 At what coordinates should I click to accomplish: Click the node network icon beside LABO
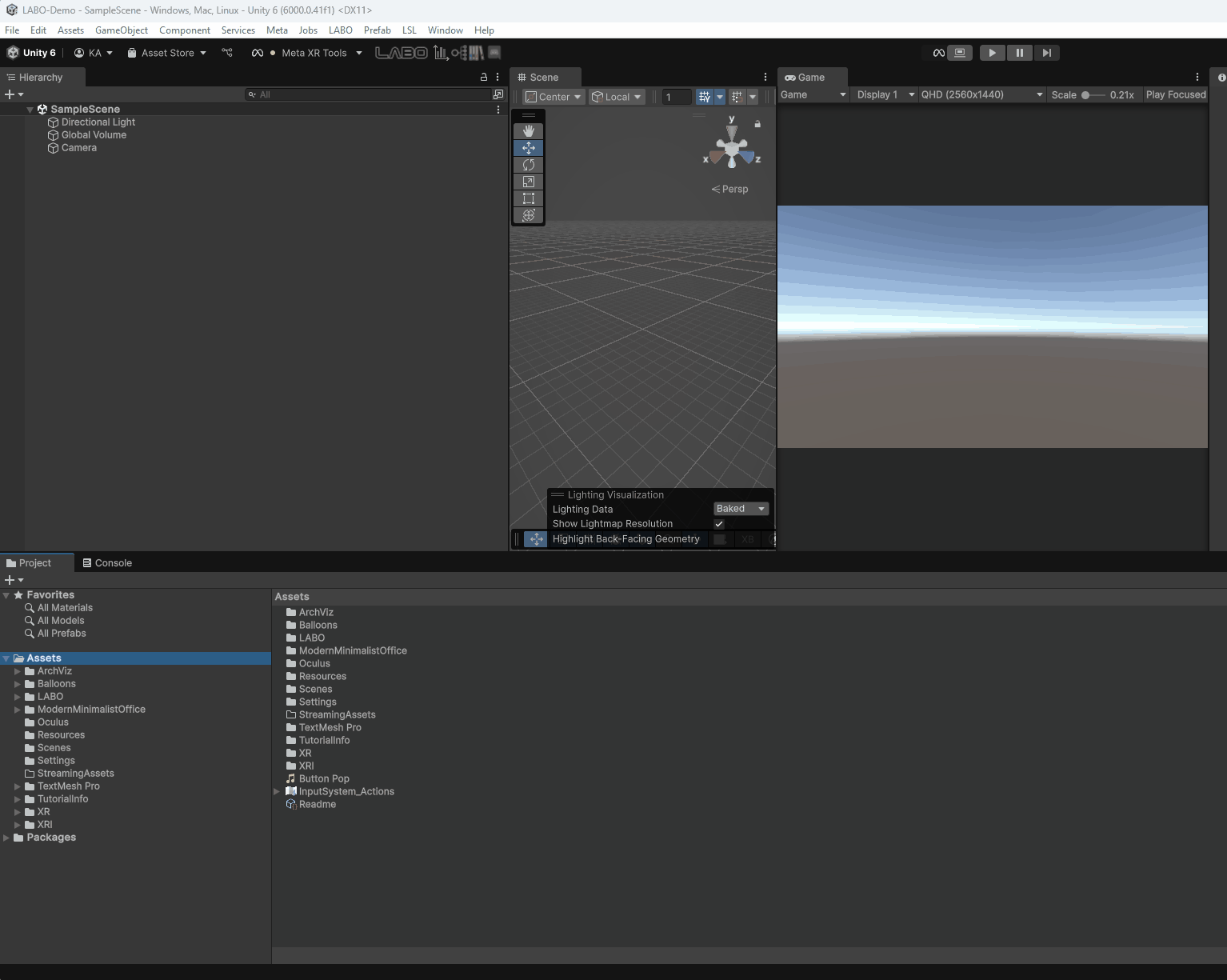coord(458,53)
